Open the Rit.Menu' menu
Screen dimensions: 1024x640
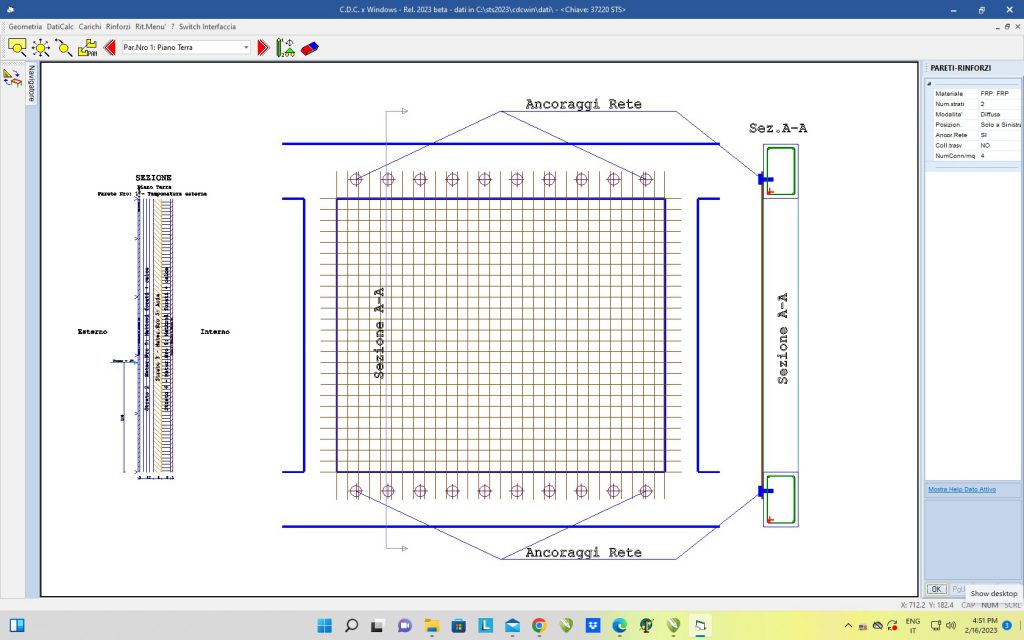pos(150,27)
